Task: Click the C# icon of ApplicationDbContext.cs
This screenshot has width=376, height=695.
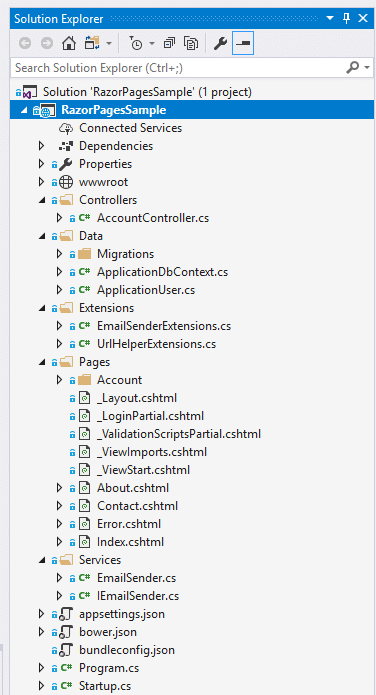Action: point(84,272)
